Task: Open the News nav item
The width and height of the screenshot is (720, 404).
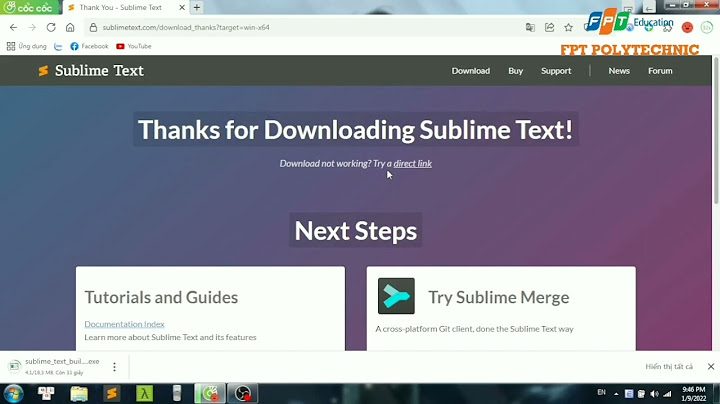Action: [x=619, y=71]
